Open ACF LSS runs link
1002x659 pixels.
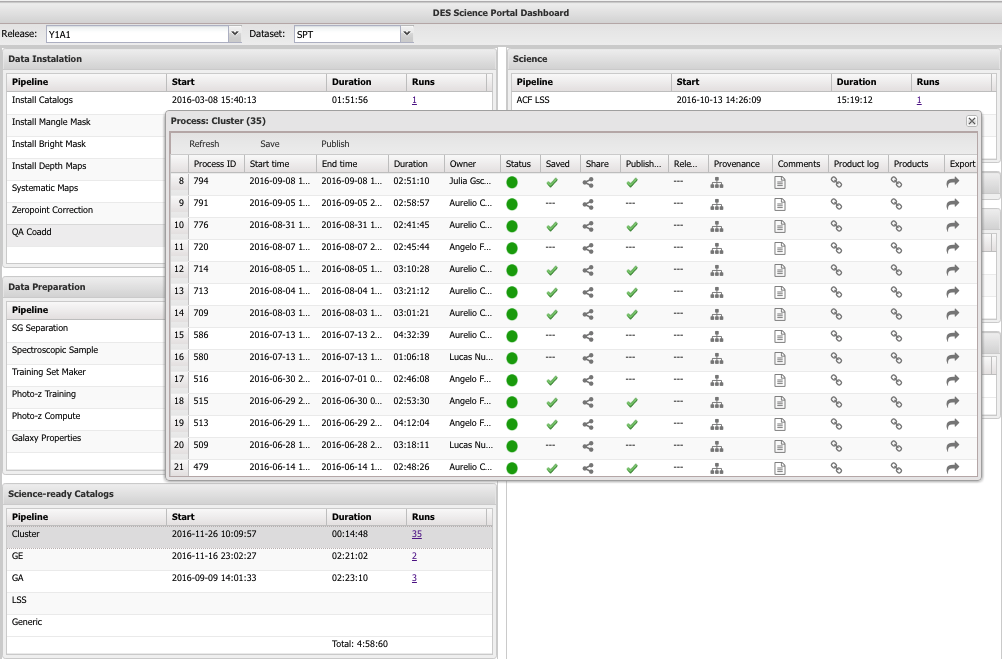point(919,100)
